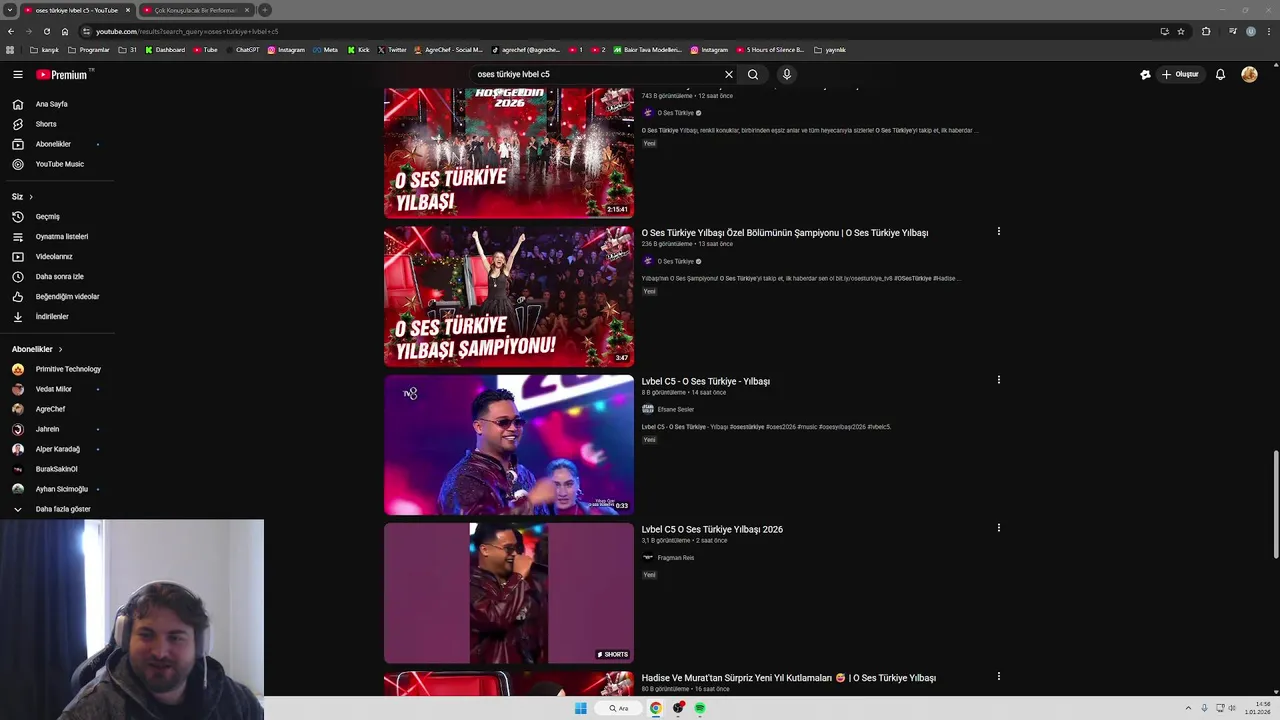Open title 'Lvbel C5 O Ses Türkiye Yılbaşı 2026'
The width and height of the screenshot is (1280, 720).
(712, 529)
